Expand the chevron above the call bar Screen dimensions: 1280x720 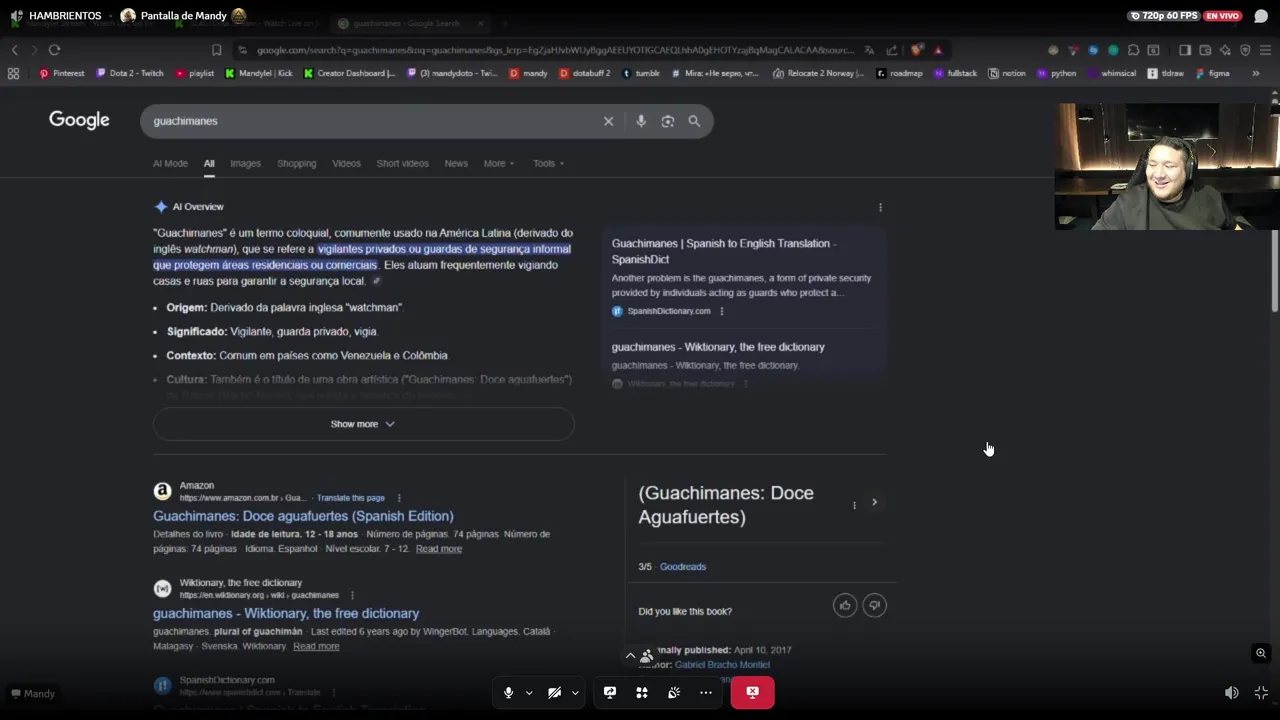point(630,656)
